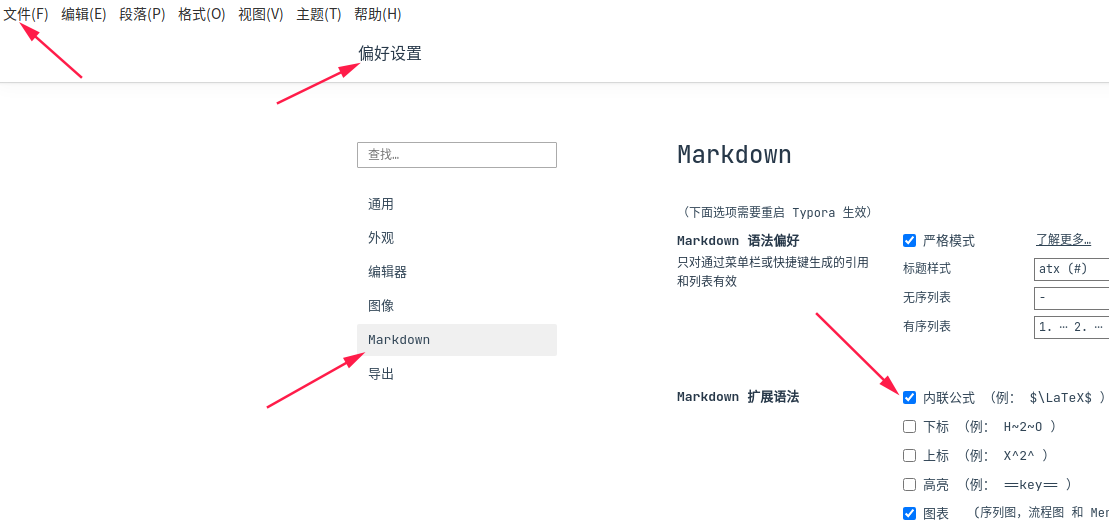Open the 有序列表 dropdown
The height and width of the screenshot is (532, 1109).
click(1071, 327)
